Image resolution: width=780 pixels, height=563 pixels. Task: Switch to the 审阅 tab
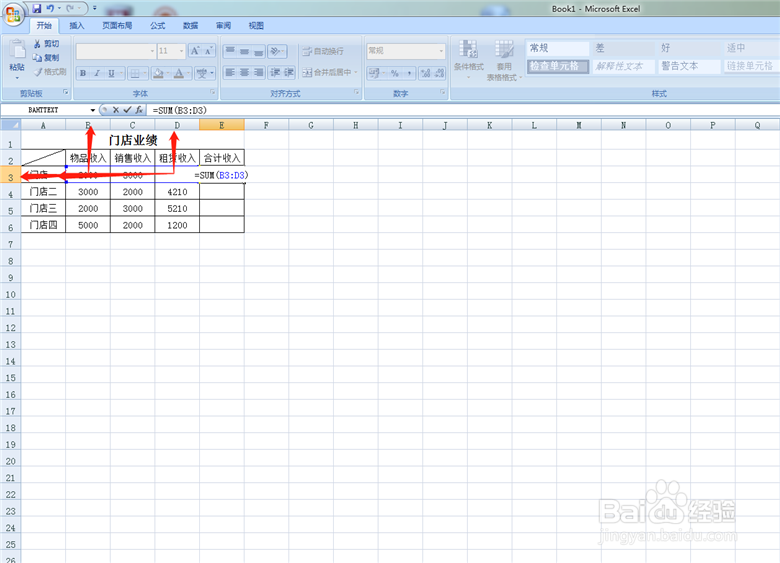coord(223,26)
